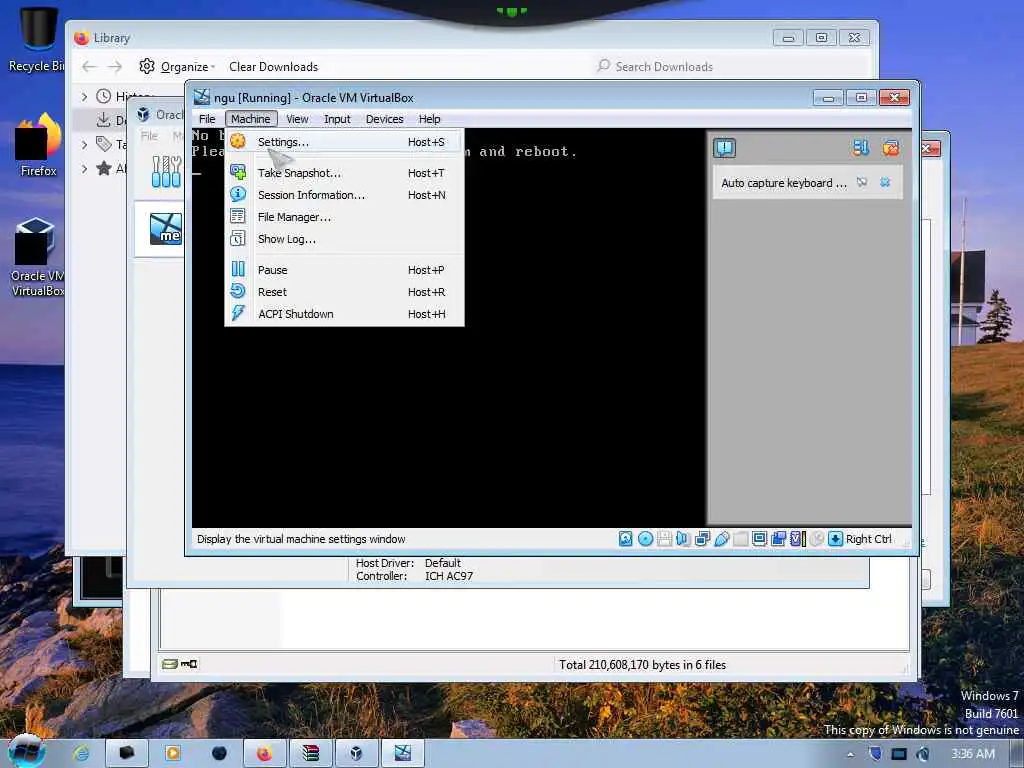Dismiss the Auto capture keyboard notification

[885, 182]
